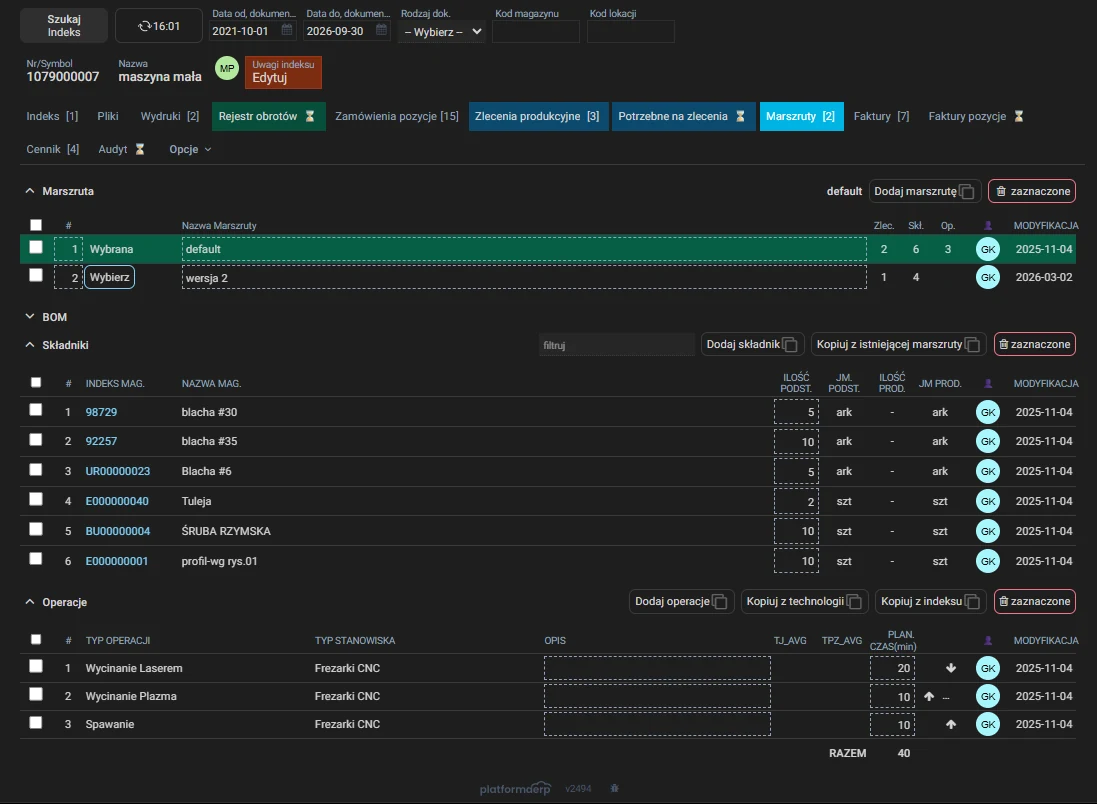This screenshot has height=804, width=1097.
Task: Click the filtruj component filter field
Action: point(616,345)
